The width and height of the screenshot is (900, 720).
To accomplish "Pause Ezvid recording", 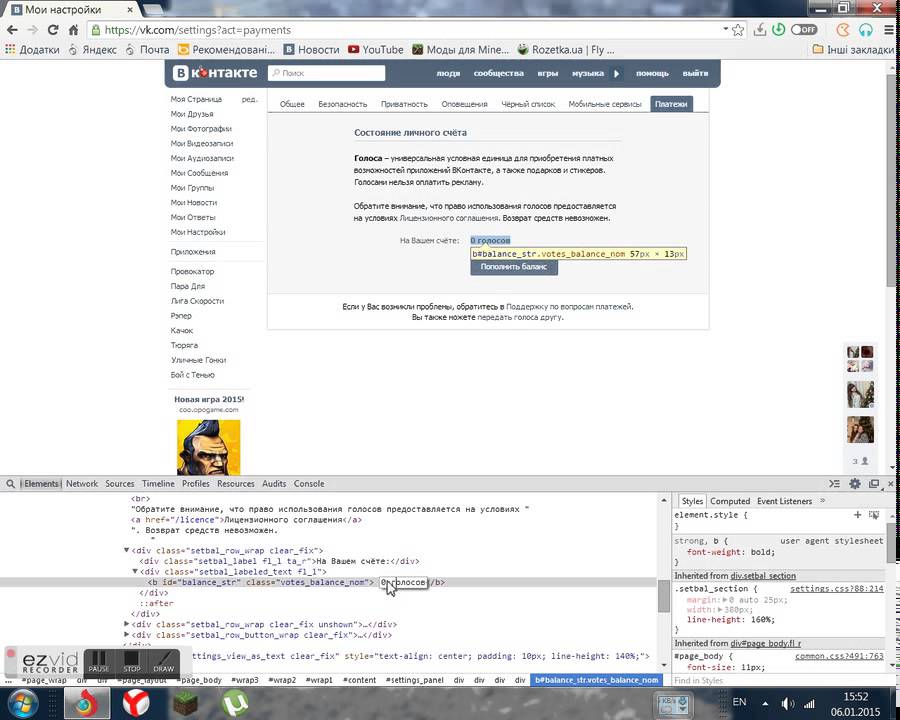I will [x=99, y=662].
